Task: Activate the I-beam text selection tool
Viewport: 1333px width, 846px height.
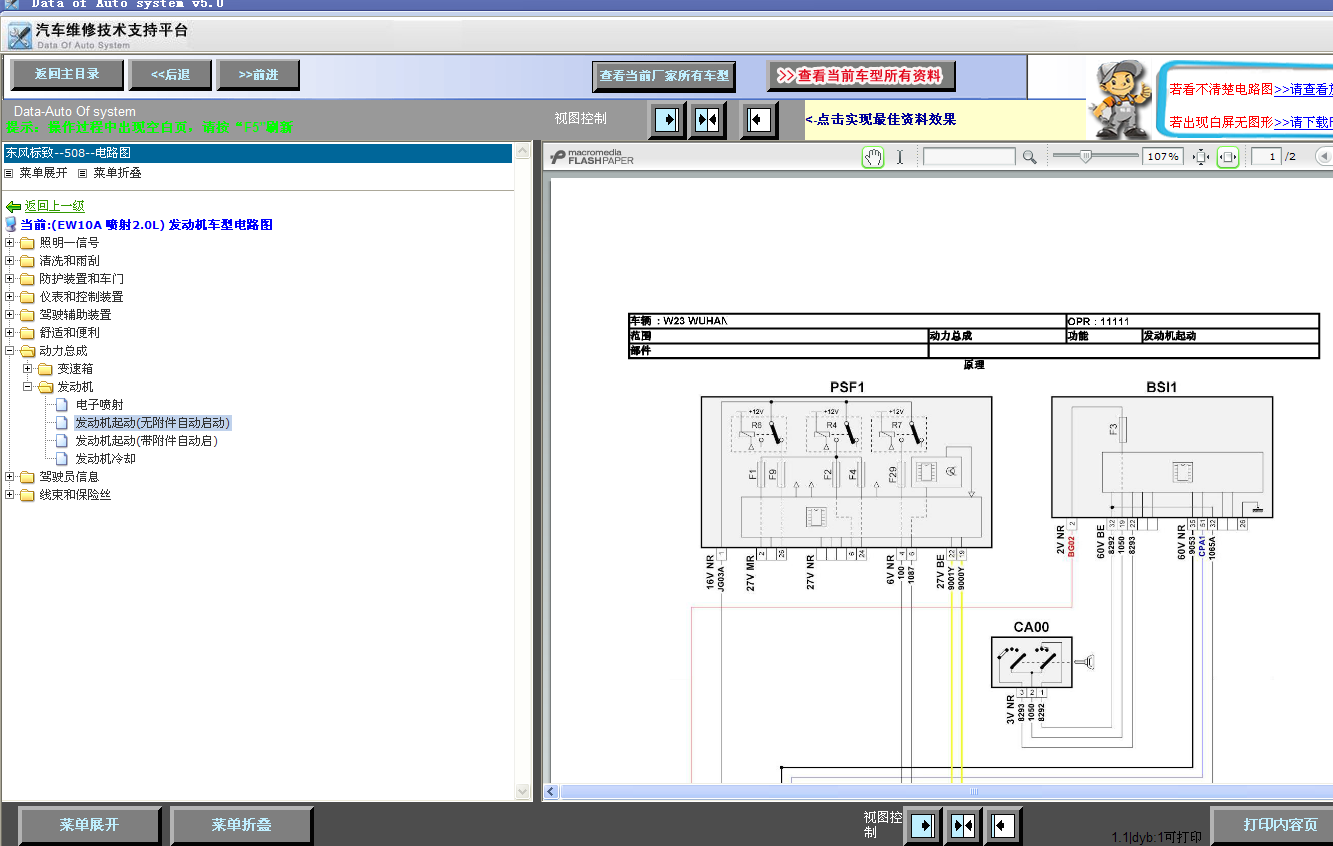Action: (899, 157)
